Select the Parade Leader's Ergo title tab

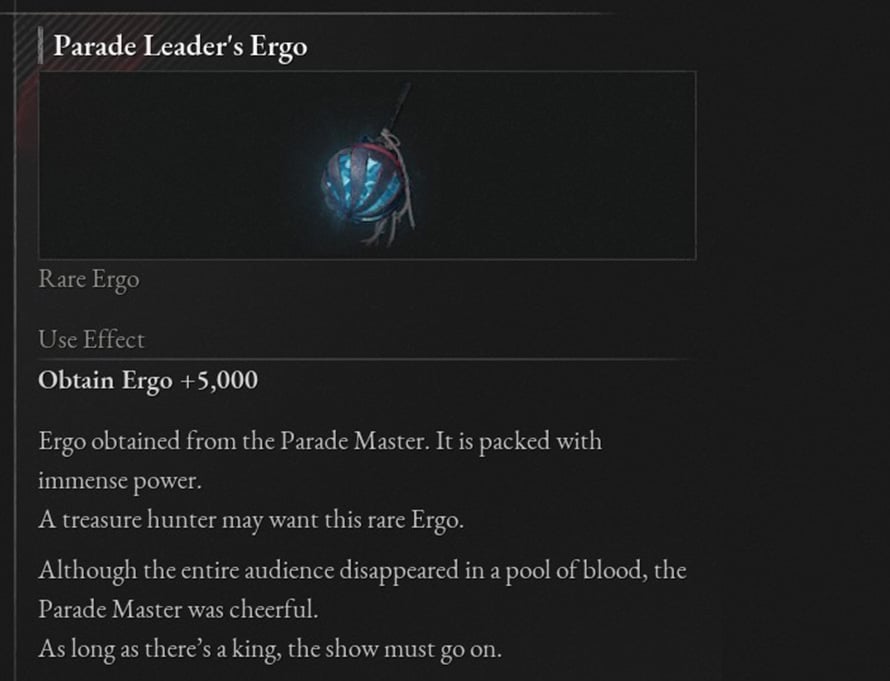pyautogui.click(x=181, y=46)
